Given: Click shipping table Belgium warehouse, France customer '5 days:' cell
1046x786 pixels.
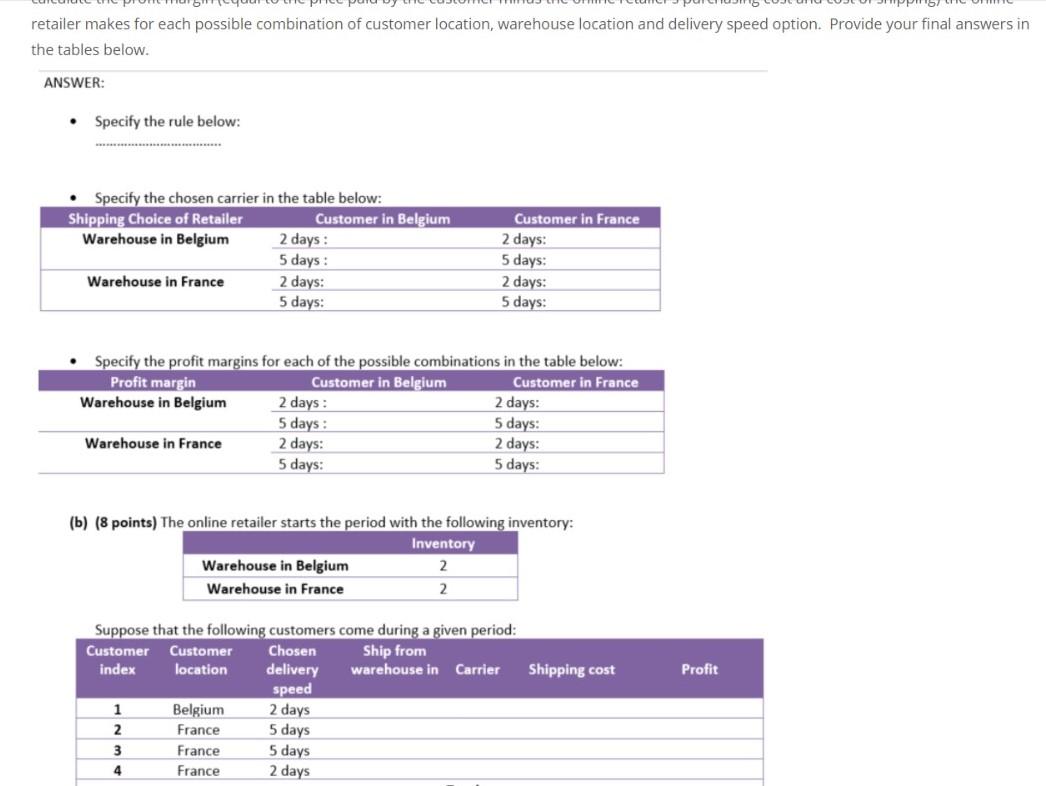Looking at the screenshot, I should [578, 260].
